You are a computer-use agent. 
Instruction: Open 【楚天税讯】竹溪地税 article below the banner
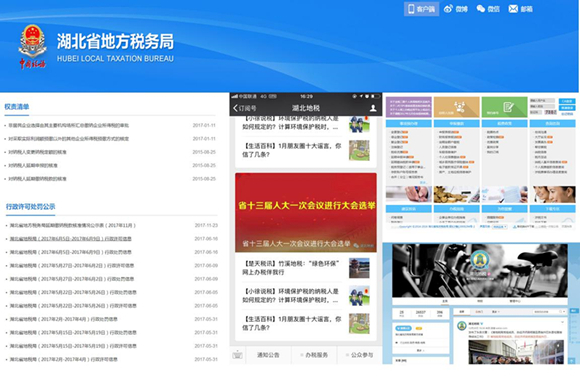(x=306, y=268)
